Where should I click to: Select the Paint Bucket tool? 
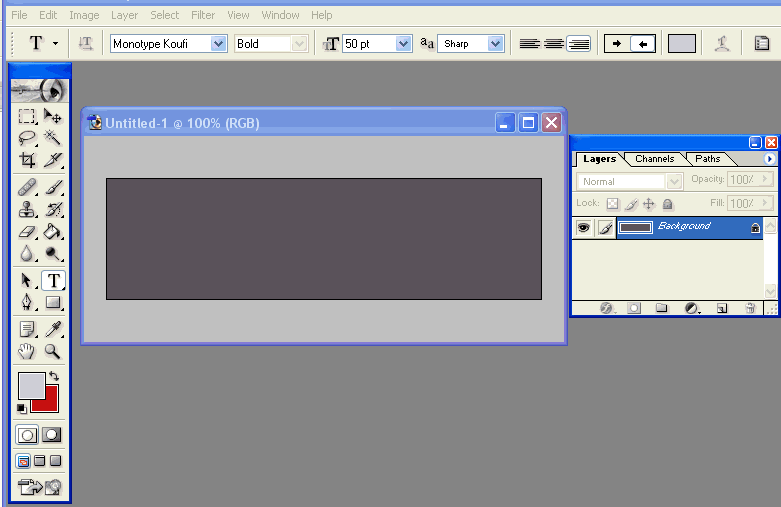(53, 233)
